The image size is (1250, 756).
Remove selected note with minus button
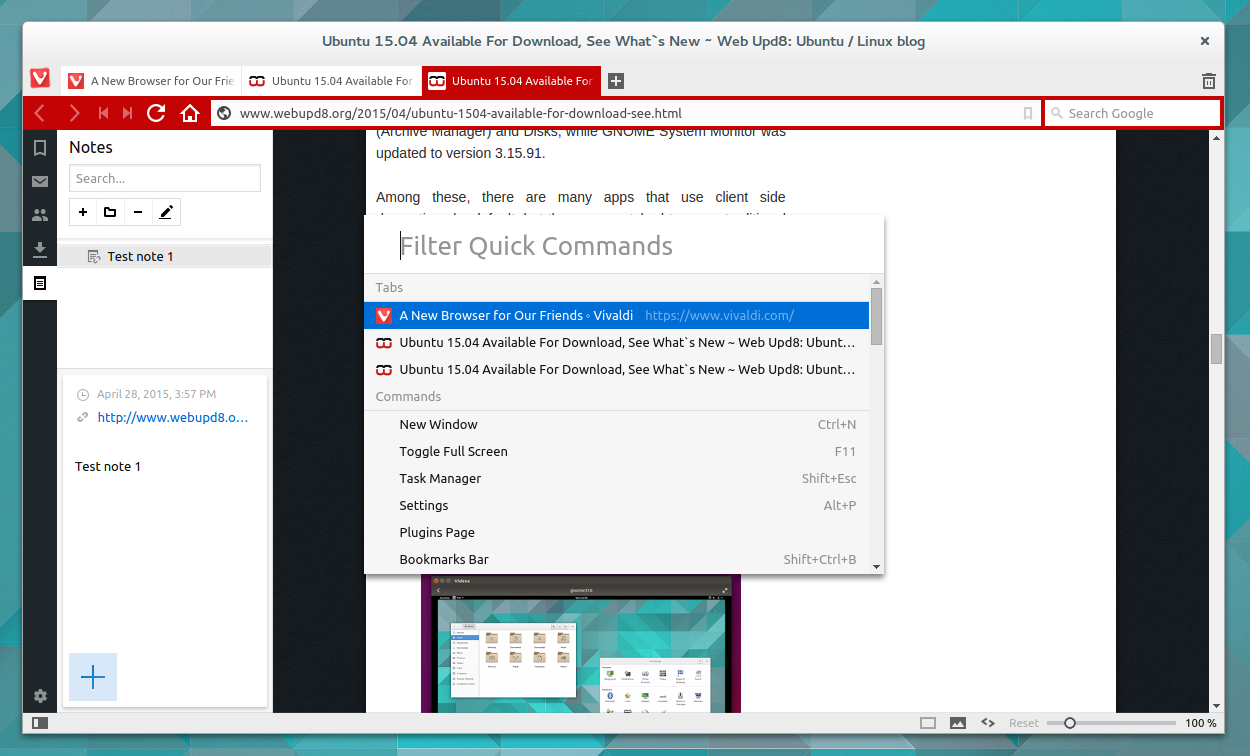point(137,212)
